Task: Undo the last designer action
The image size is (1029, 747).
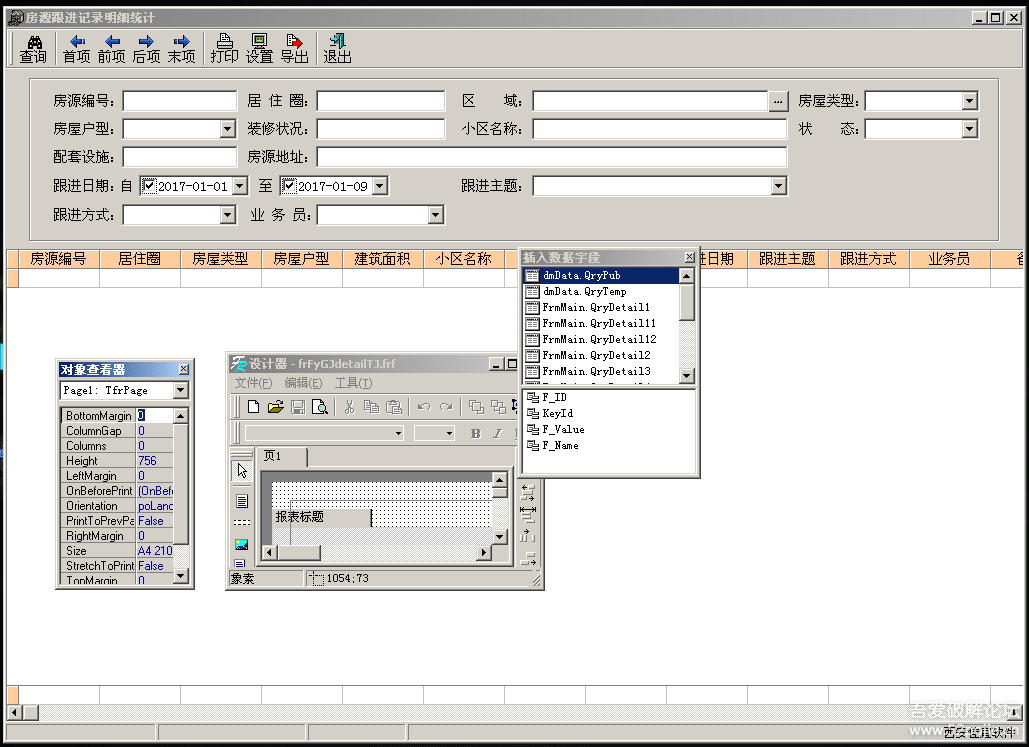Action: (x=424, y=408)
